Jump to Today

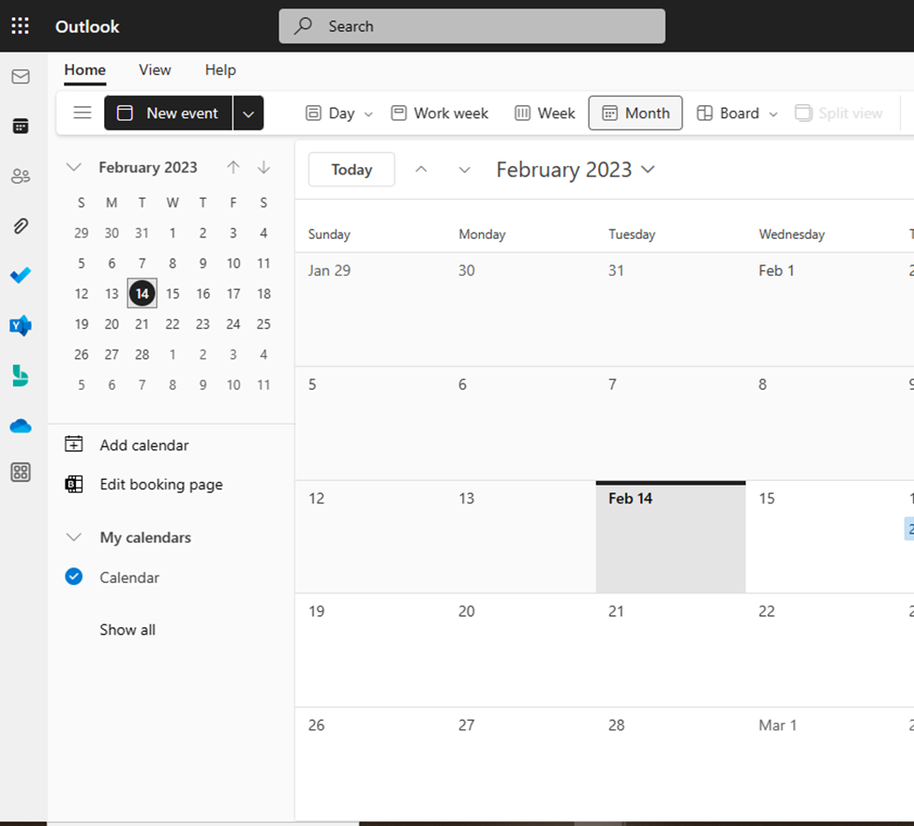point(351,170)
